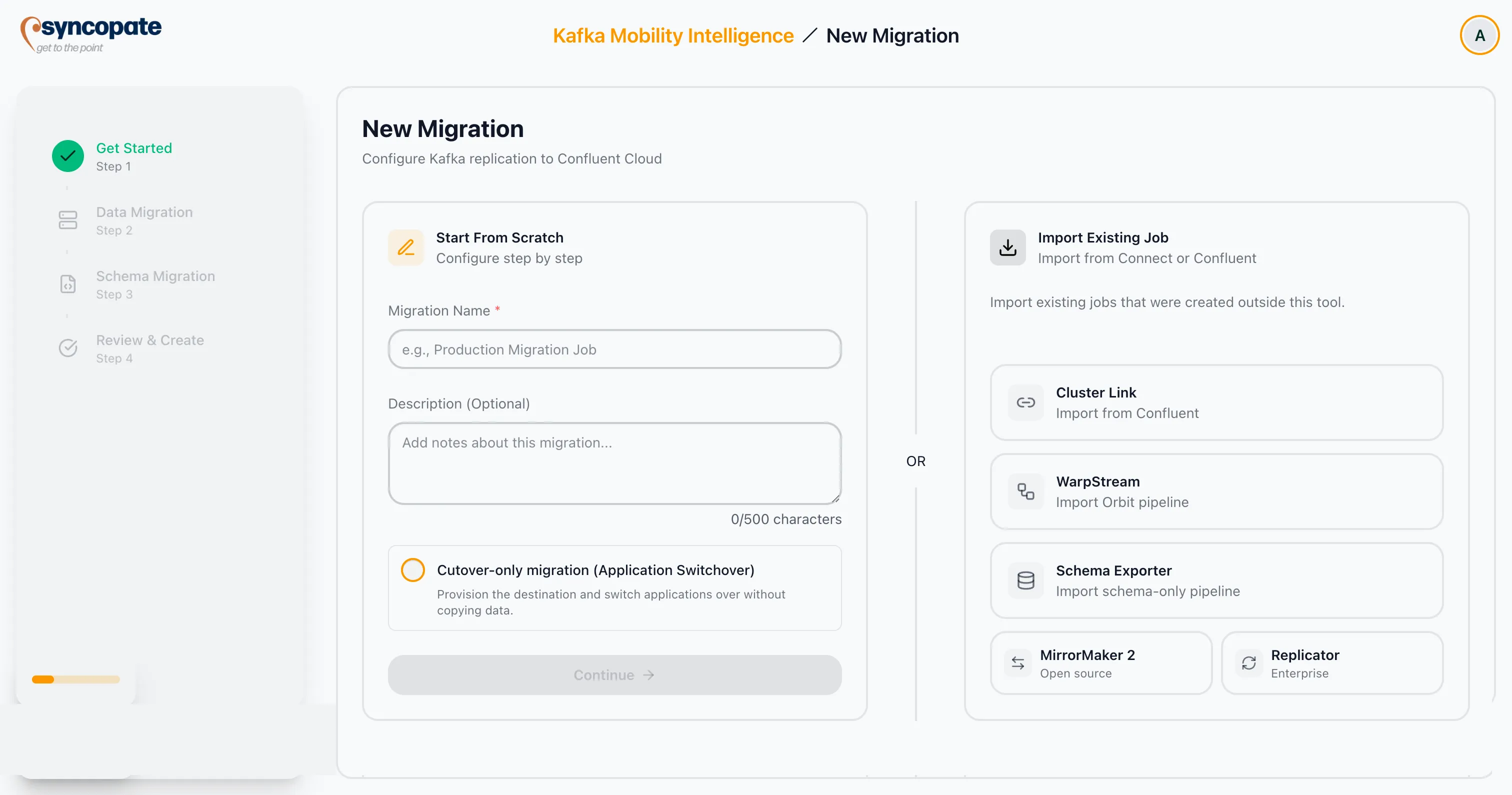1512x795 pixels.
Task: Click "Import existing jobs that were created outside" text
Action: pos(1167,302)
